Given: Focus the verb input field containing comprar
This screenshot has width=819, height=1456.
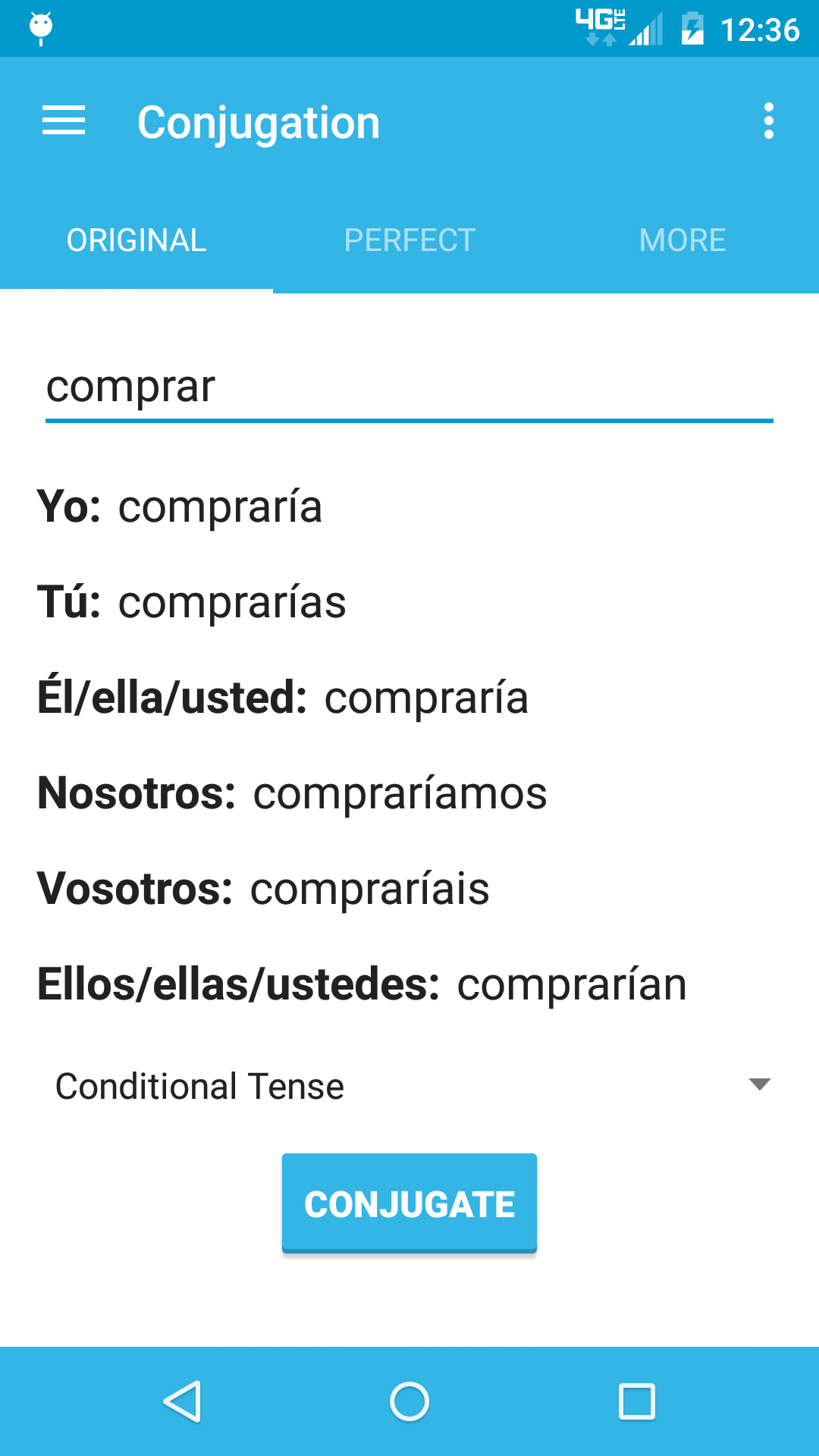Looking at the screenshot, I should (409, 387).
